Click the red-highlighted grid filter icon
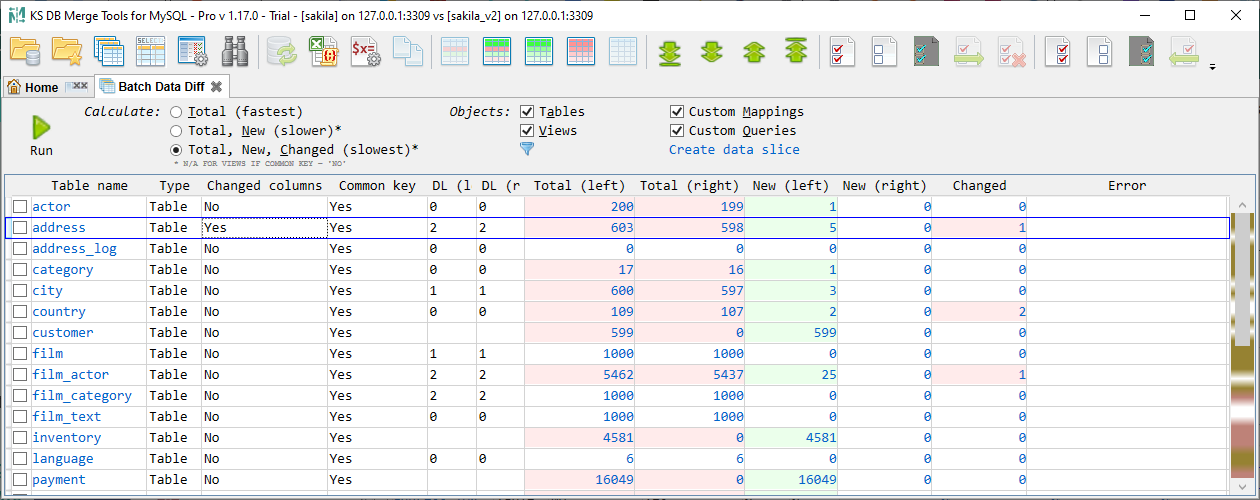The width and height of the screenshot is (1260, 500). tap(581, 50)
